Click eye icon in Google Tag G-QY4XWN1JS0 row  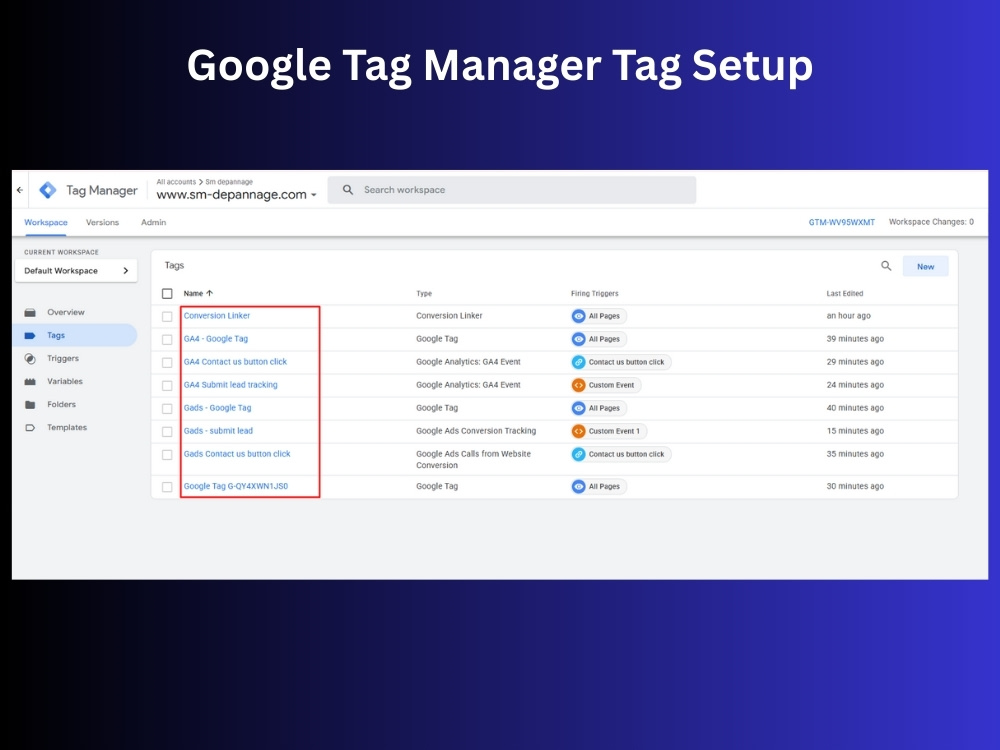click(578, 486)
